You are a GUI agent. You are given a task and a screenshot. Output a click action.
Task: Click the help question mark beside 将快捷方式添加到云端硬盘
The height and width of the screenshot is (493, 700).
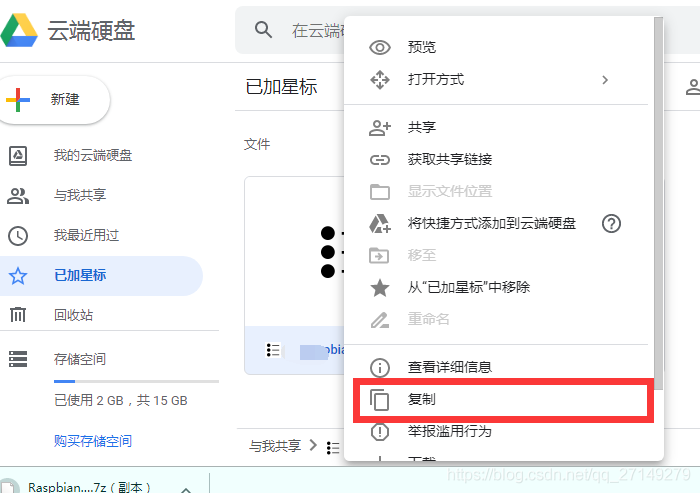pos(611,223)
